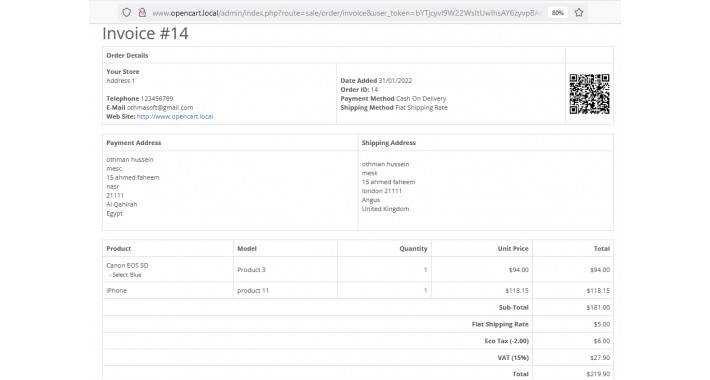Click the Payment Address header
Image resolution: width=710 pixels, height=380 pixels.
pyautogui.click(x=134, y=143)
